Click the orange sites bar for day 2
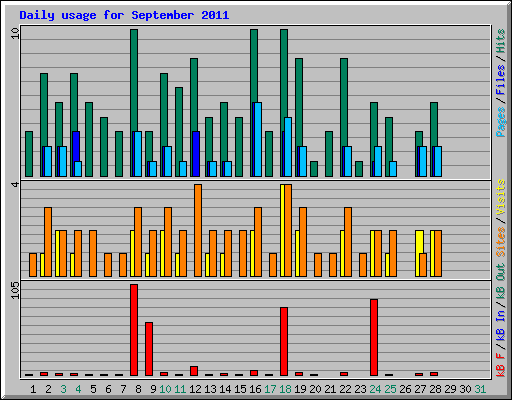 (48, 242)
